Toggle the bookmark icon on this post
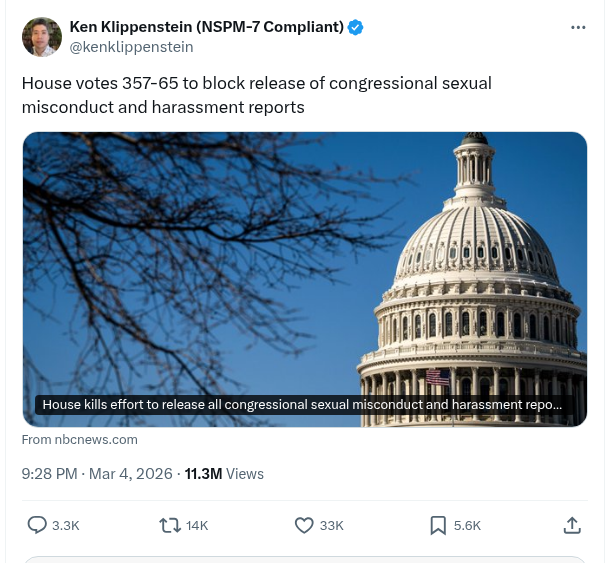Viewport: 608px width, 563px height. (437, 525)
